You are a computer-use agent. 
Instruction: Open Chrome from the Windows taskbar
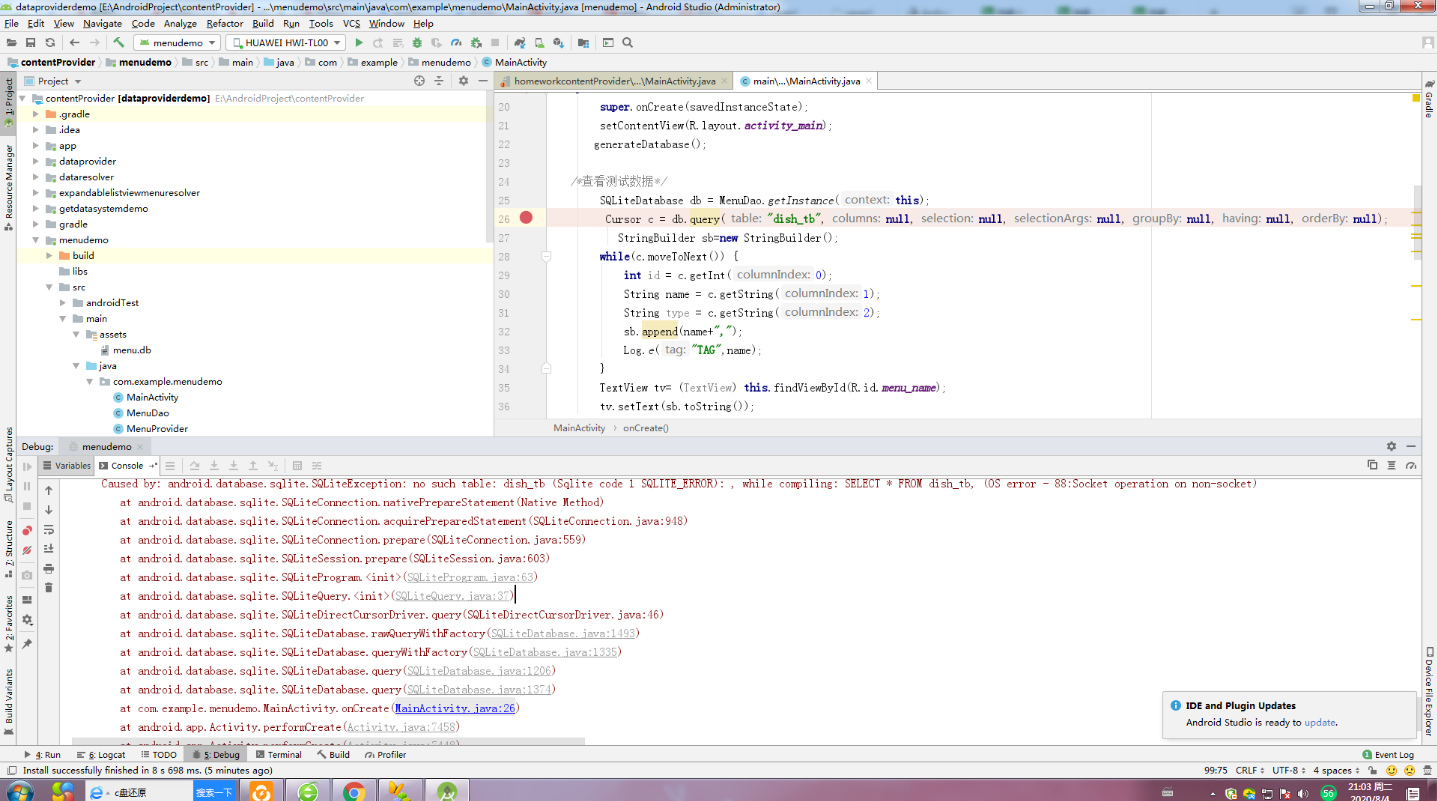point(353,792)
